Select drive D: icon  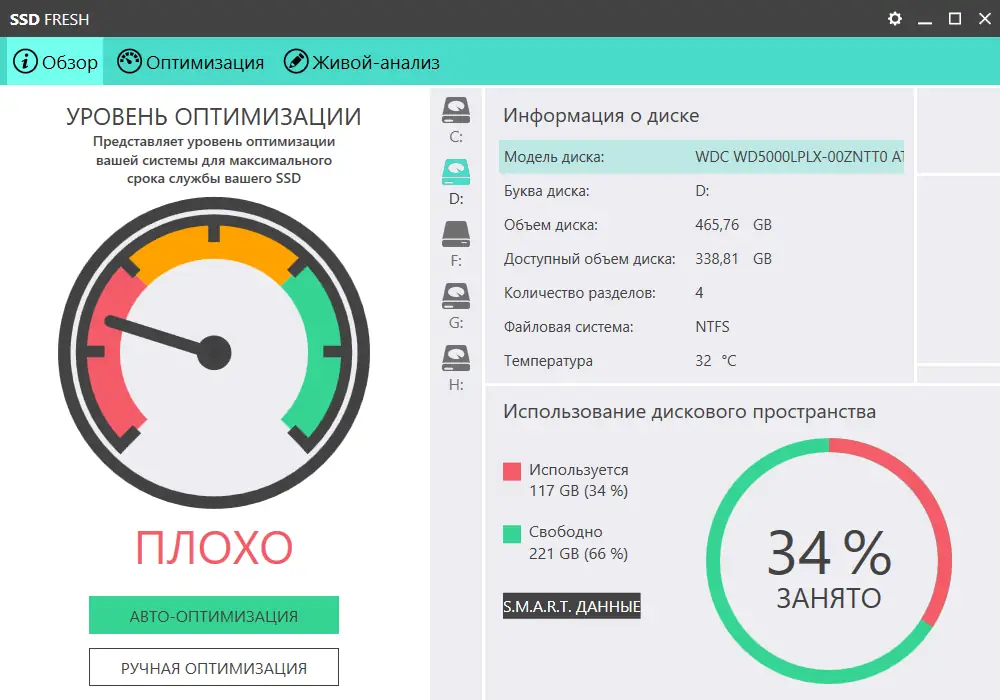456,172
